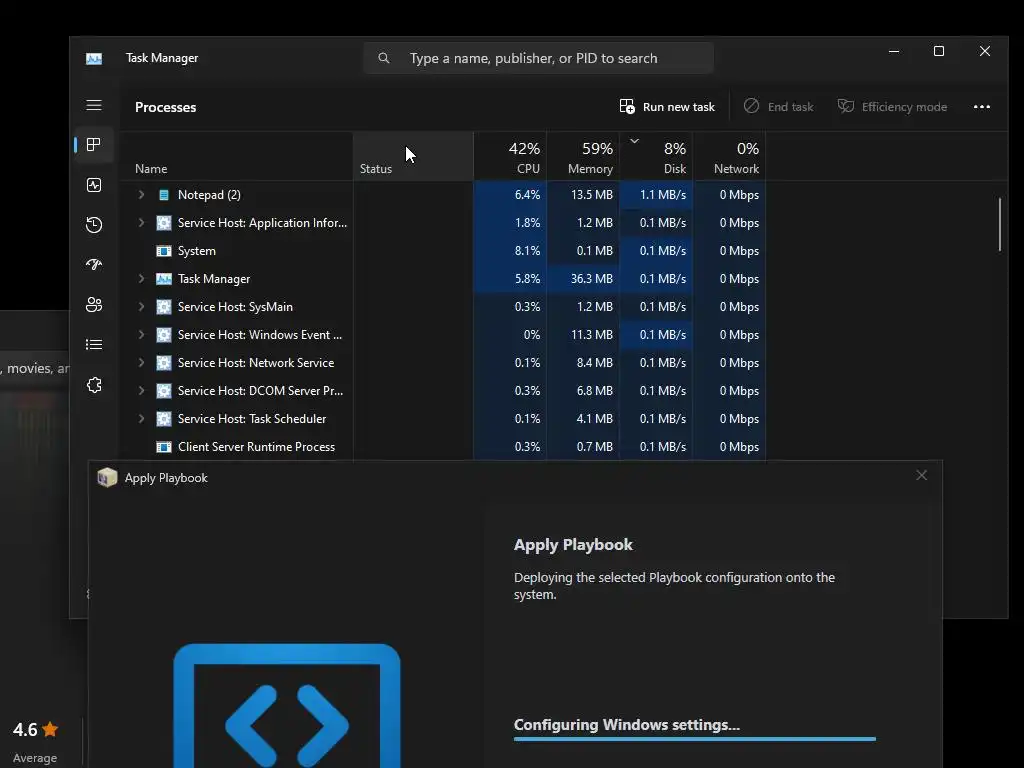Select the System process row
This screenshot has width=1024, height=768.
pos(442,251)
